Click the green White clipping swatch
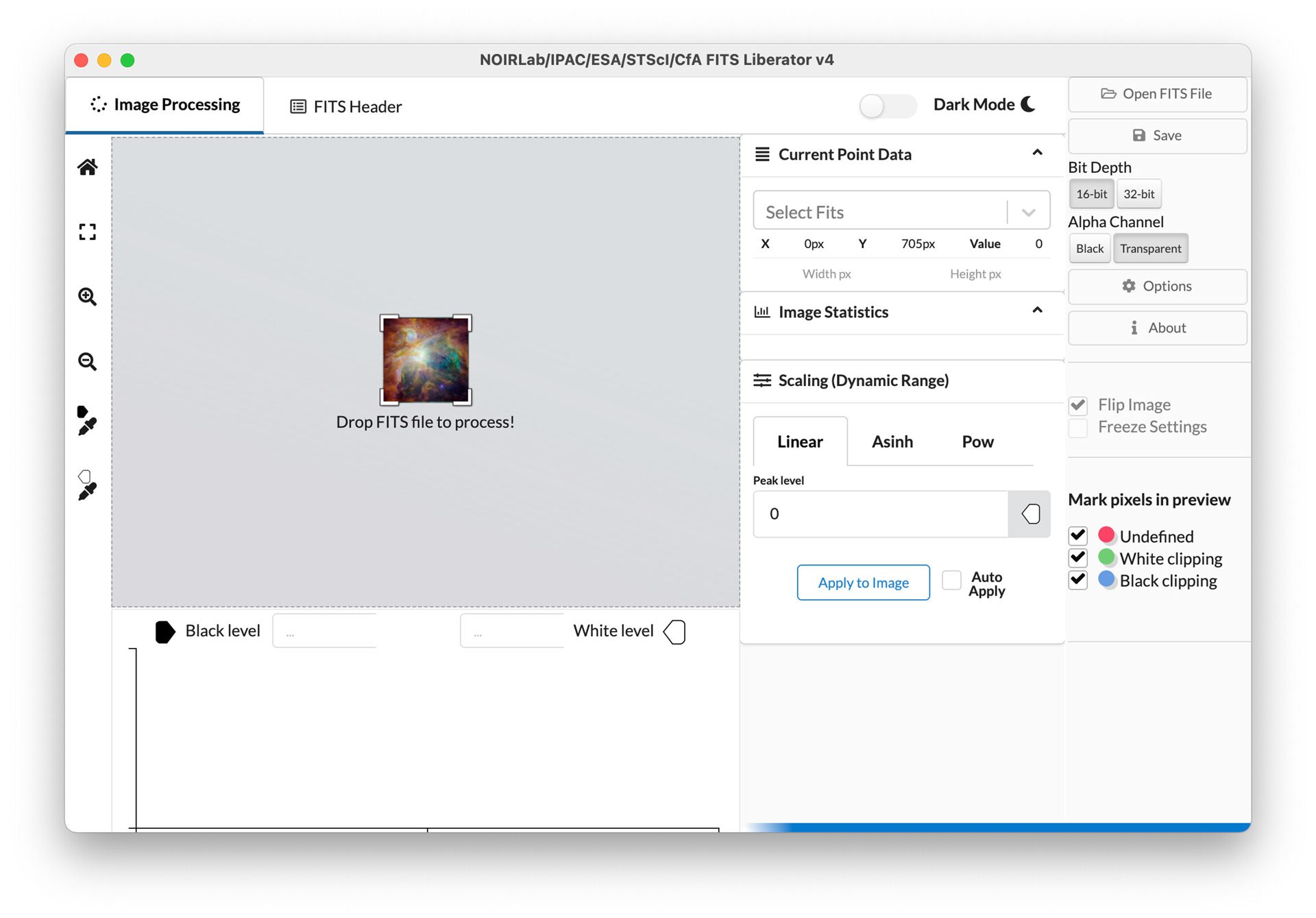This screenshot has width=1316, height=918. pyautogui.click(x=1106, y=557)
